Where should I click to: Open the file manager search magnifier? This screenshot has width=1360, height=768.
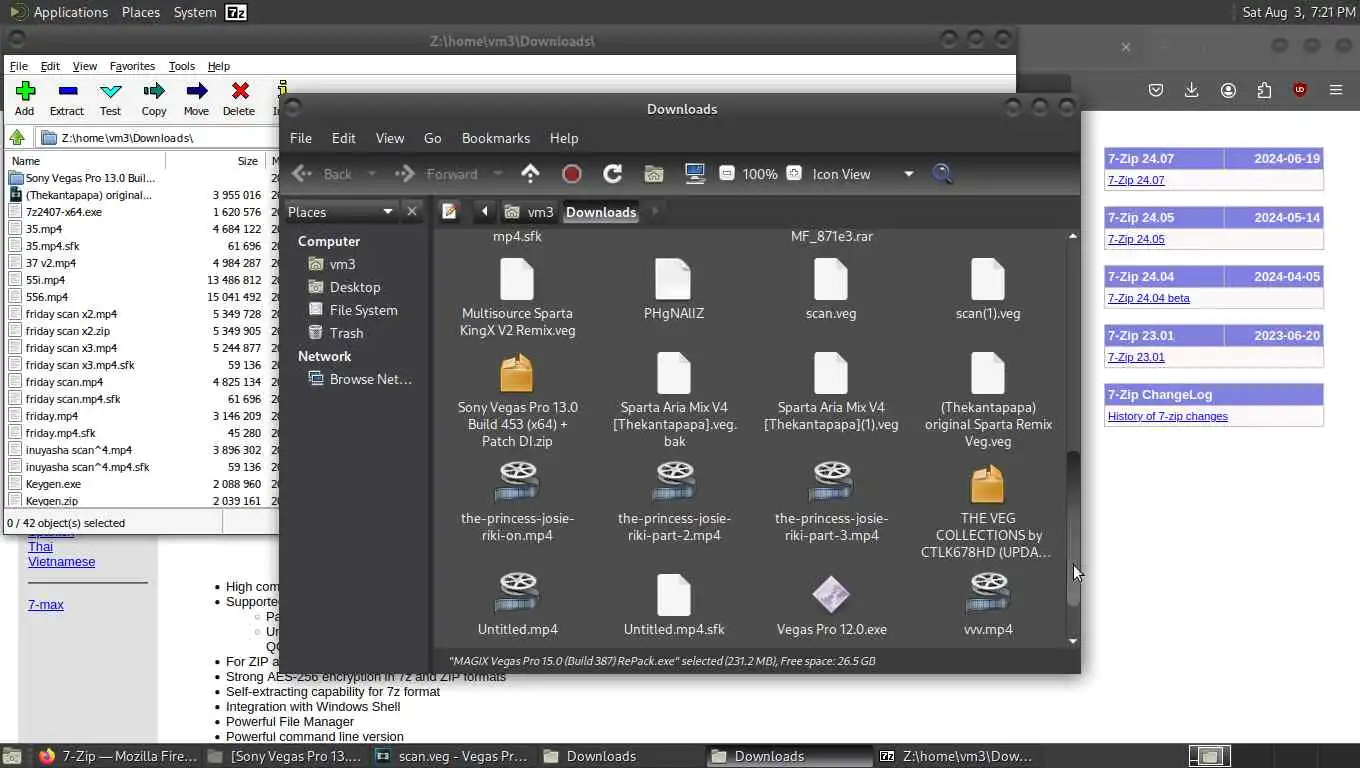[x=942, y=174]
